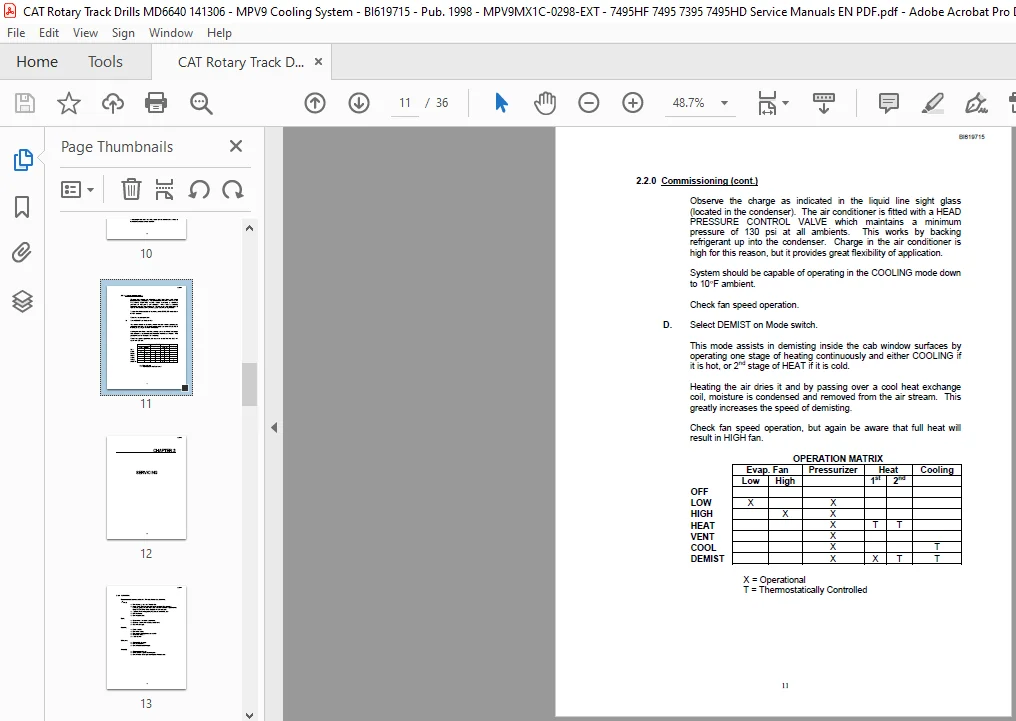
Task: Open the Page Thumbnails sidebar icon
Action: (x=23, y=159)
